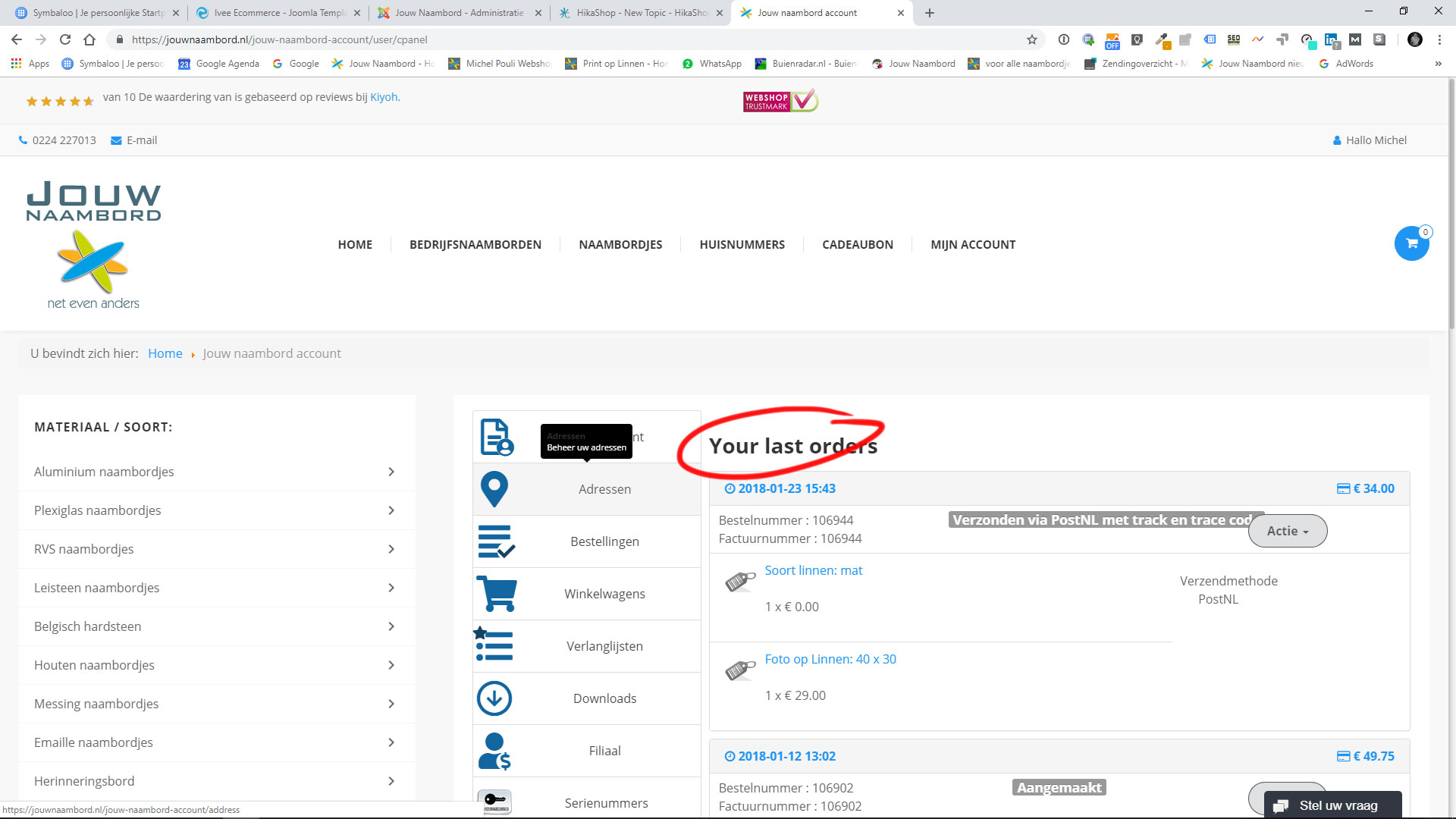Open the shopping cart icon
Viewport: 1456px width, 819px height.
1411,243
